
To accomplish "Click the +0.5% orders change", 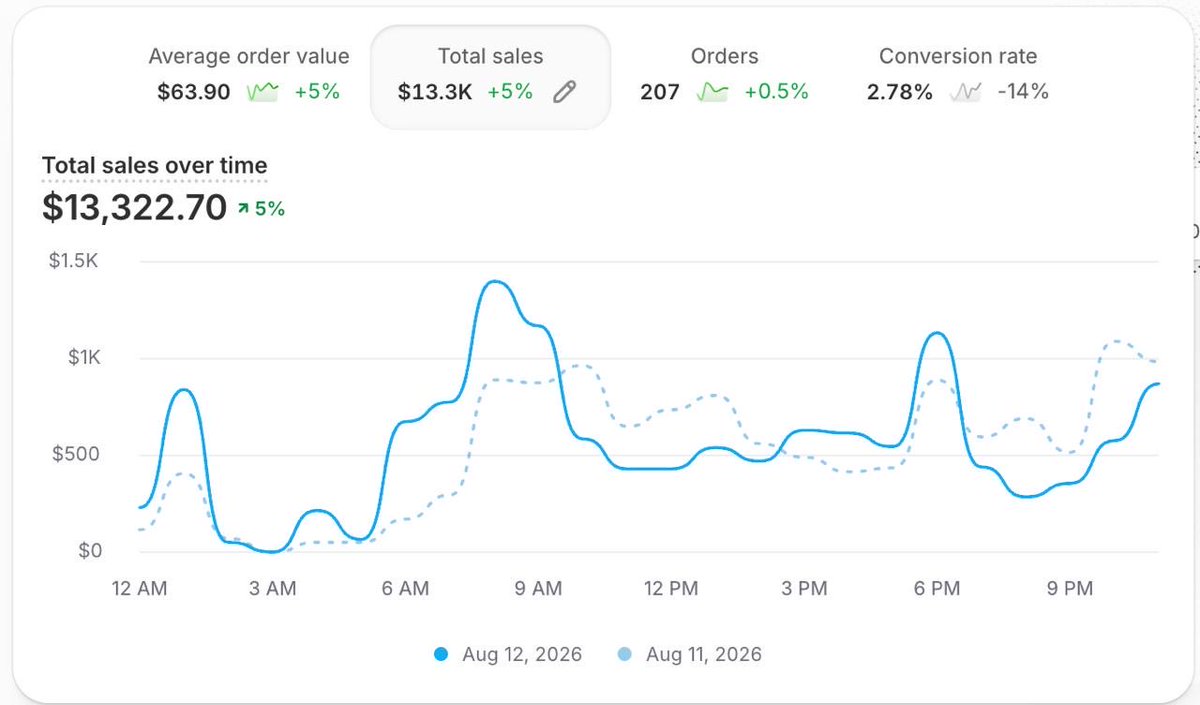I will 777,93.
